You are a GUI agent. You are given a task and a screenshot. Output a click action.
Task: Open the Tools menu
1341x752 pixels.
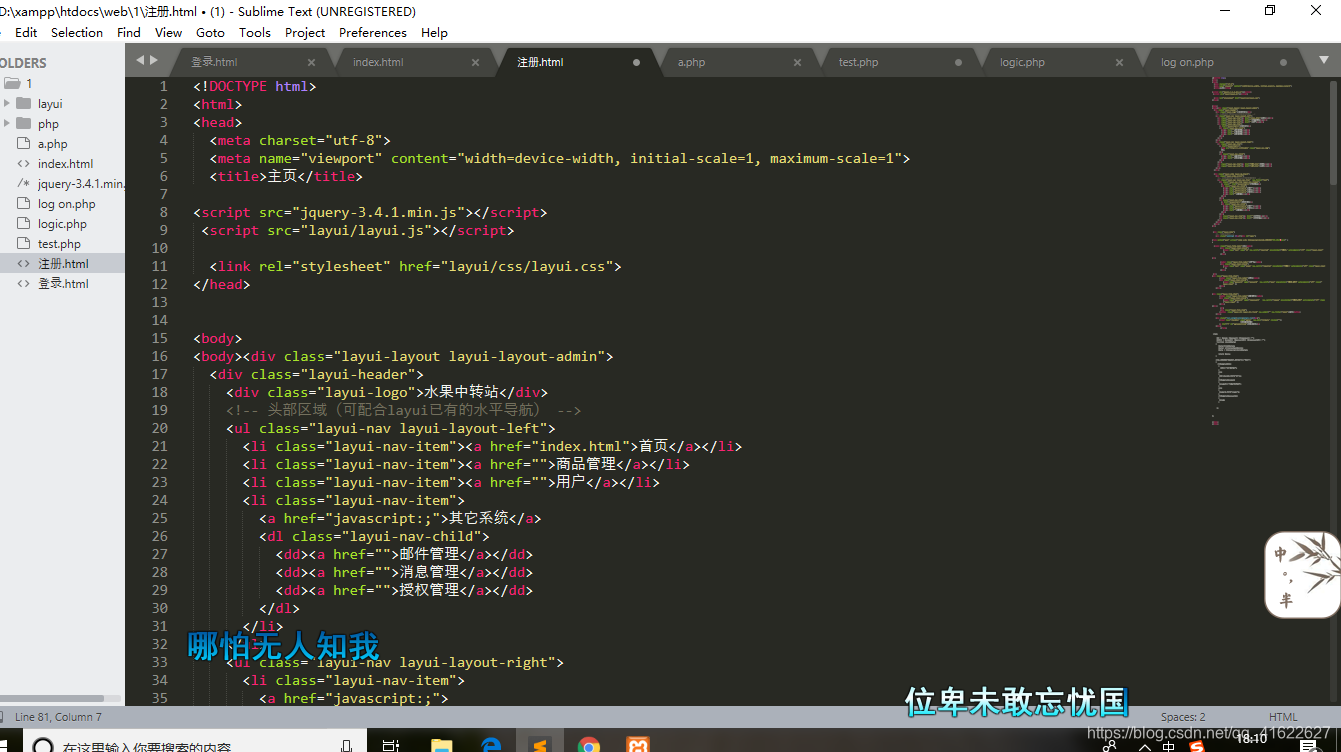point(255,32)
